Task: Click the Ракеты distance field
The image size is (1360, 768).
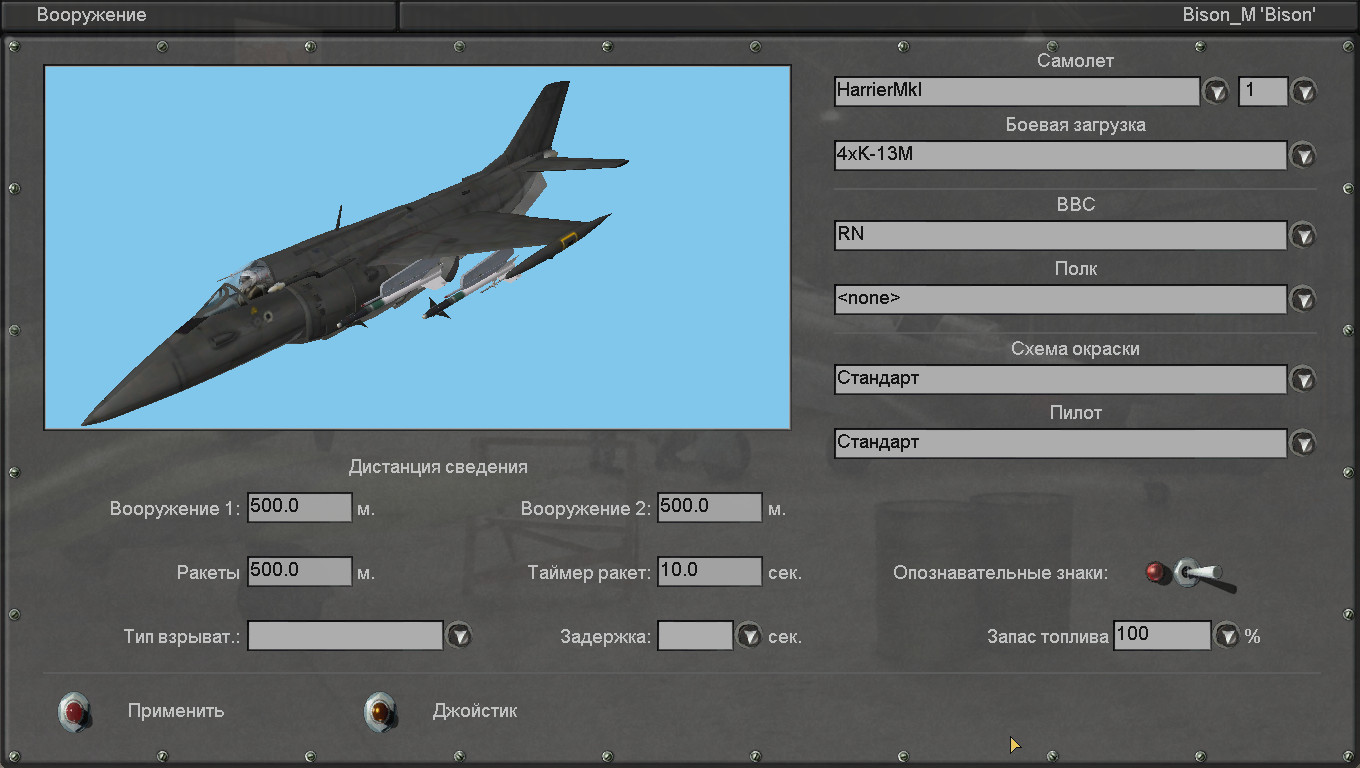Action: 300,571
